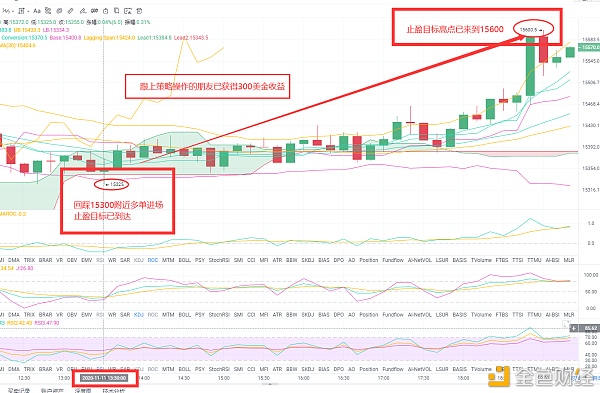Select MTM in the bottom RSI pane row
600x393 pixels.
click(x=168, y=369)
